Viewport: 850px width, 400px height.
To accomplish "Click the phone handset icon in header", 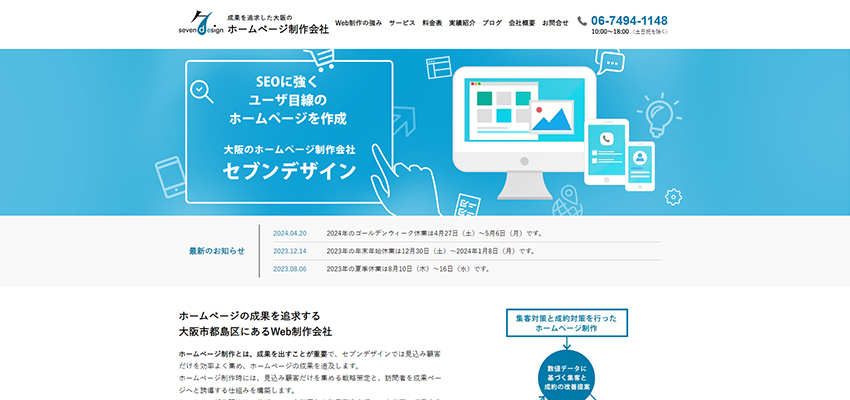I will coord(582,21).
